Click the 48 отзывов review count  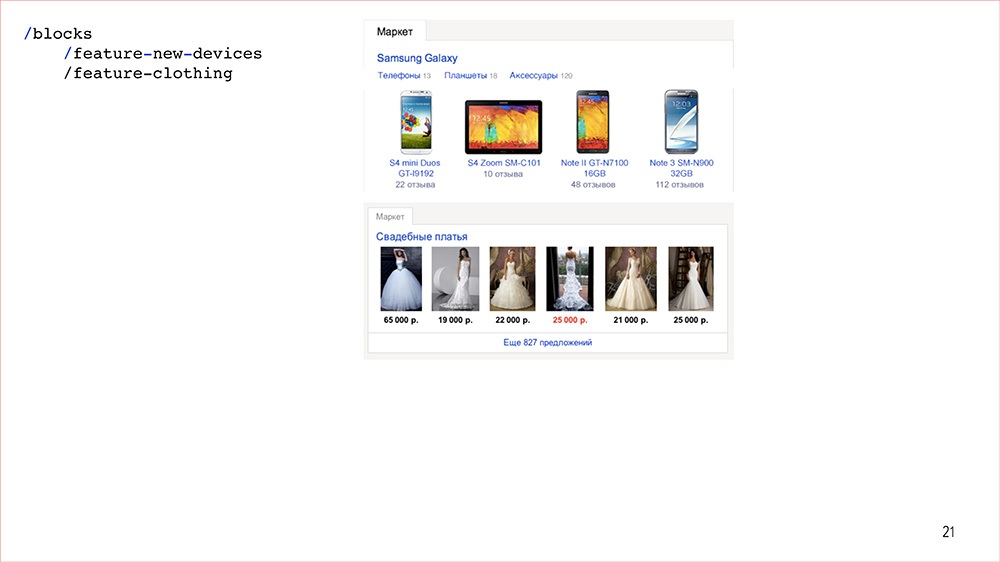pos(593,184)
